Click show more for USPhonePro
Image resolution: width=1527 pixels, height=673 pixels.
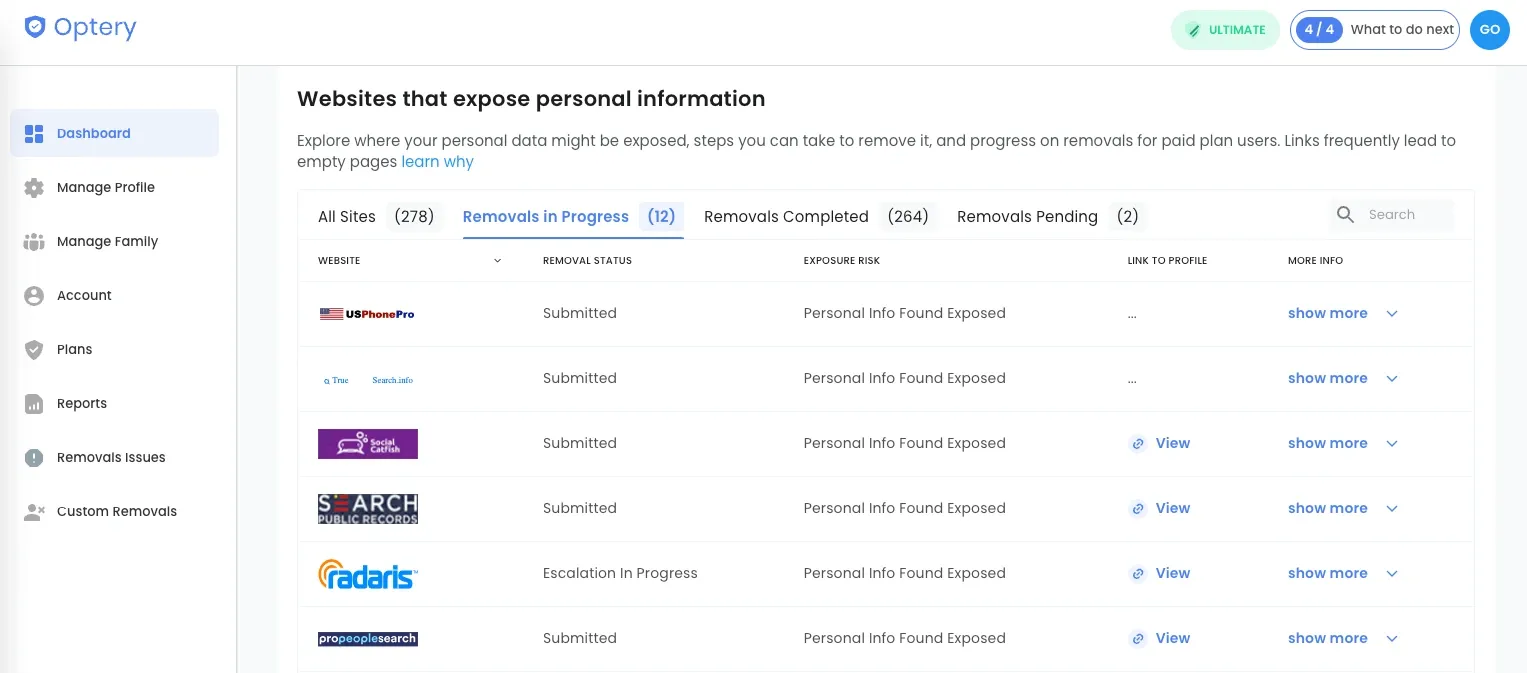tap(1327, 313)
